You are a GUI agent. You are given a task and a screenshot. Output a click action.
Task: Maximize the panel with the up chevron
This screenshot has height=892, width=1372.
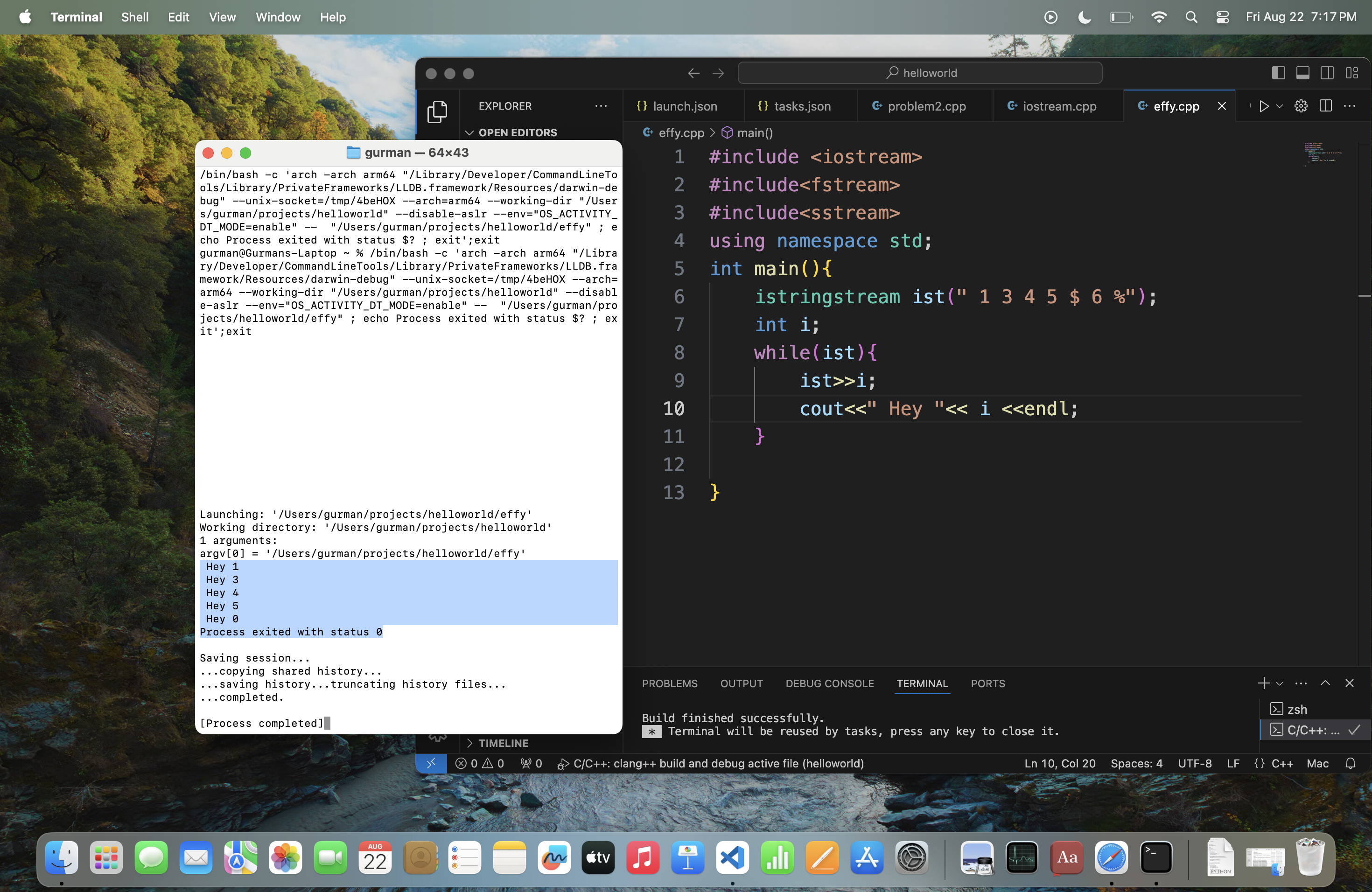[1325, 683]
